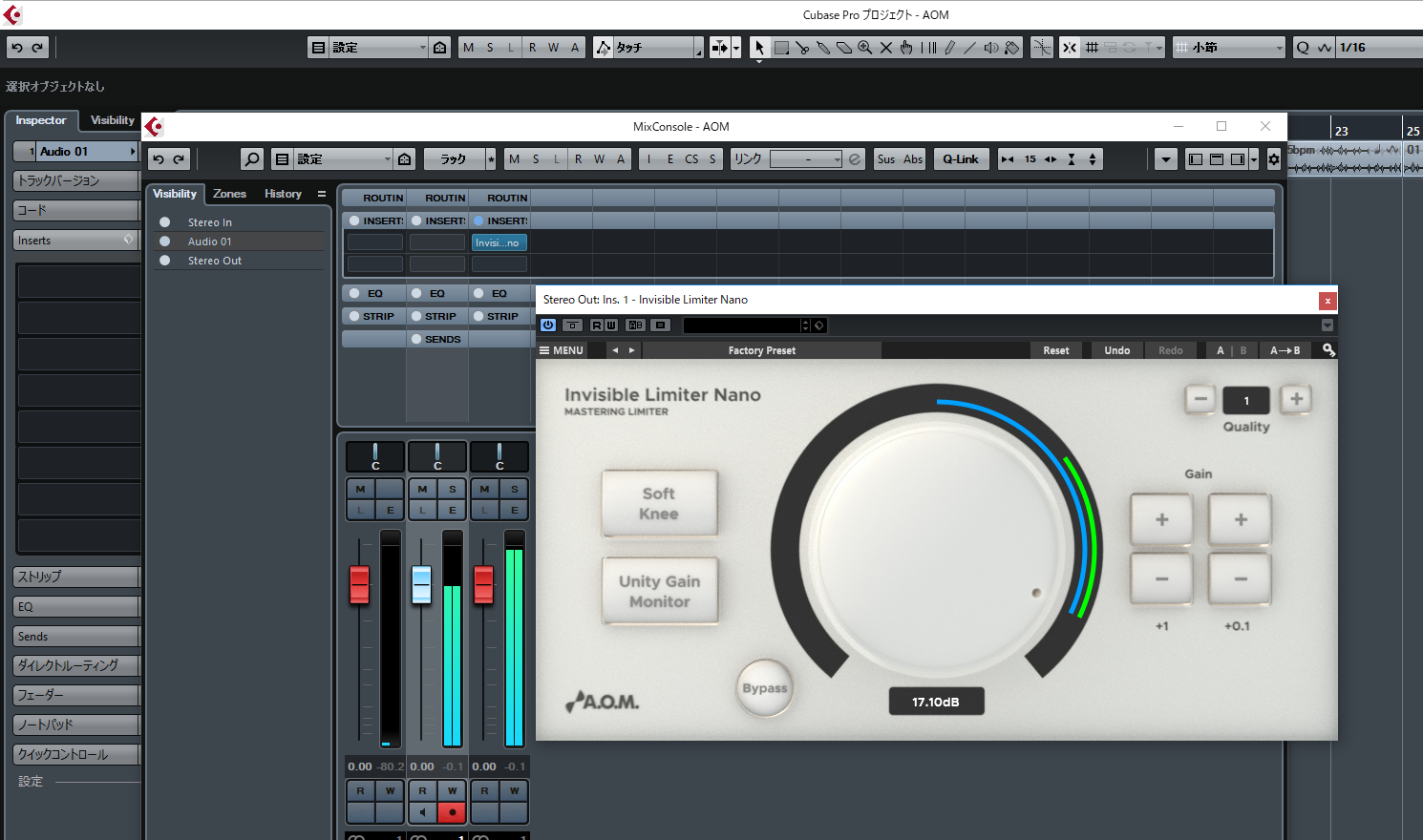
Task: Toggle left zone layout in MixConsole
Action: click(1195, 159)
